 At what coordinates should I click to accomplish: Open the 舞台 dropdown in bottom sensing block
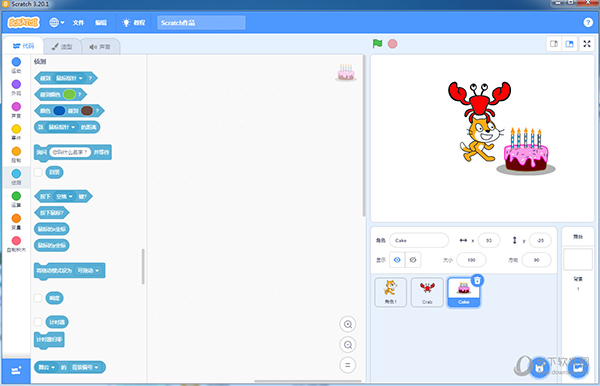pyautogui.click(x=47, y=367)
